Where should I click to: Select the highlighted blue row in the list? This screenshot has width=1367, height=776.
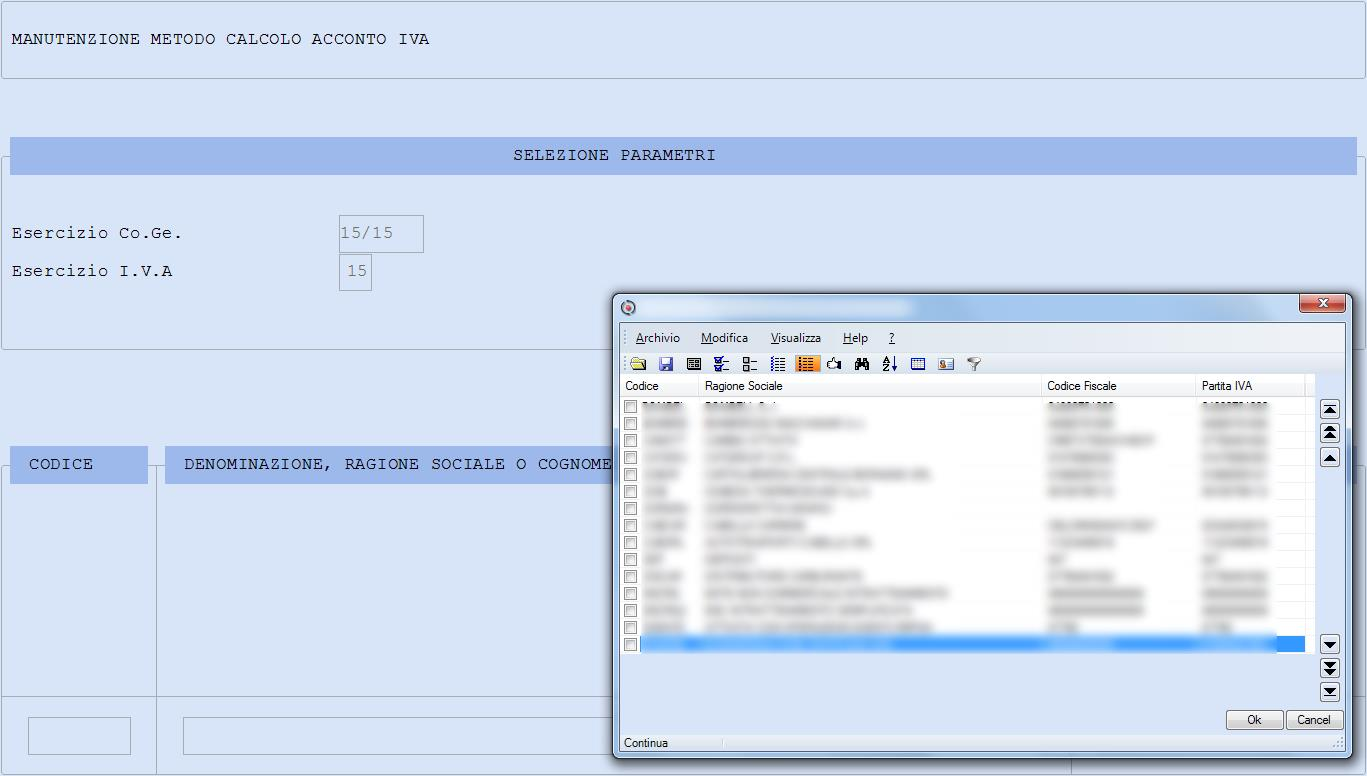coord(972,645)
